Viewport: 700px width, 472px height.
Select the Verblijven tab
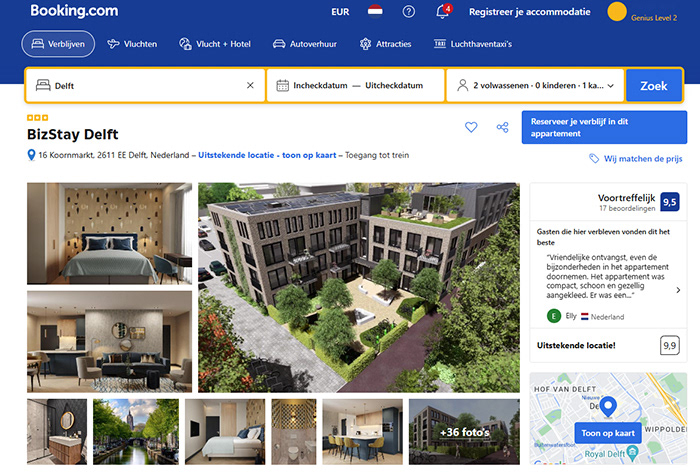tap(58, 44)
